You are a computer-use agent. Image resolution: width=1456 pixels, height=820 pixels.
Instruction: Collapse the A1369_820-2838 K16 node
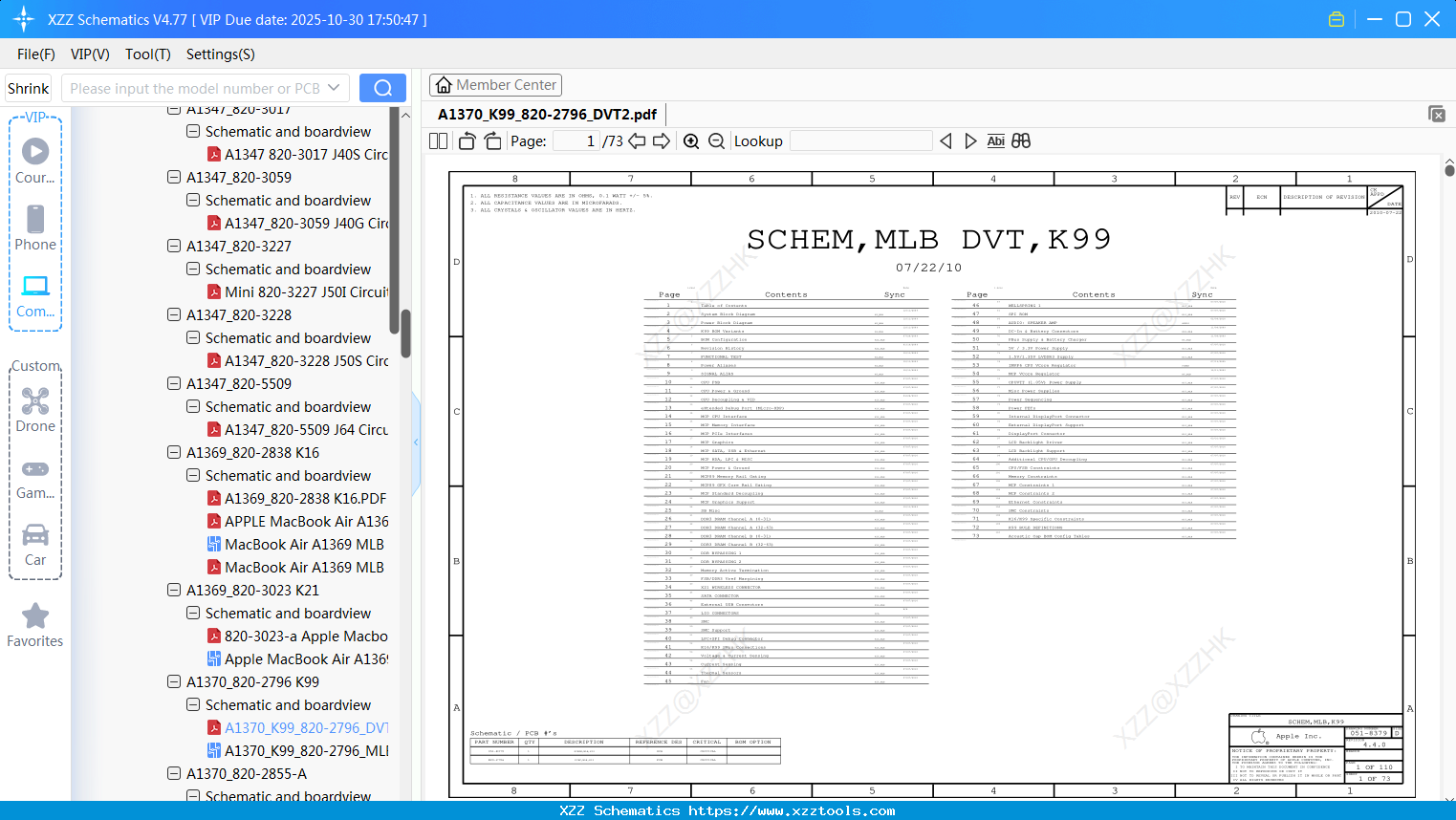click(x=174, y=452)
